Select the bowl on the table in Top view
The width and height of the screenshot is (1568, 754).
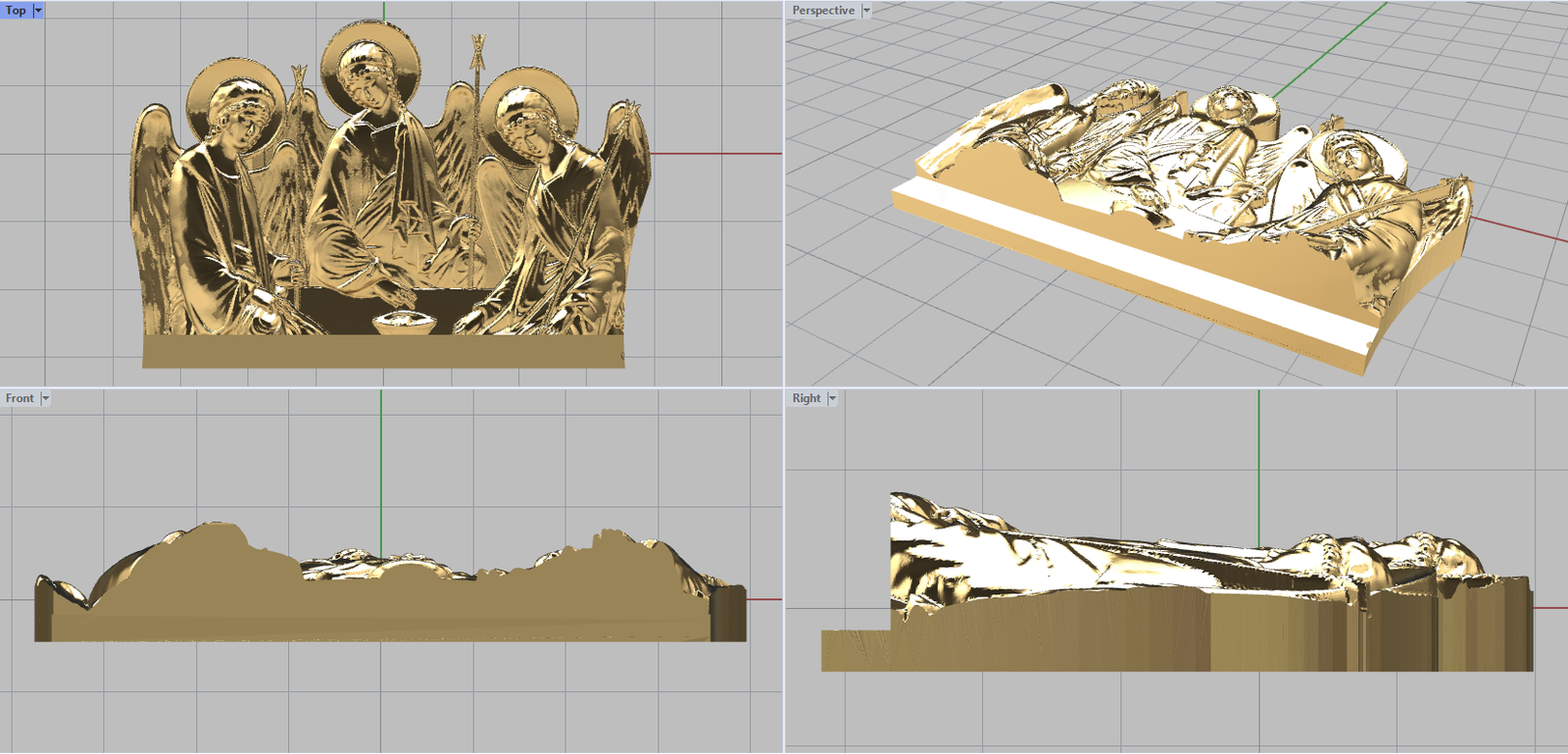pyautogui.click(x=405, y=322)
